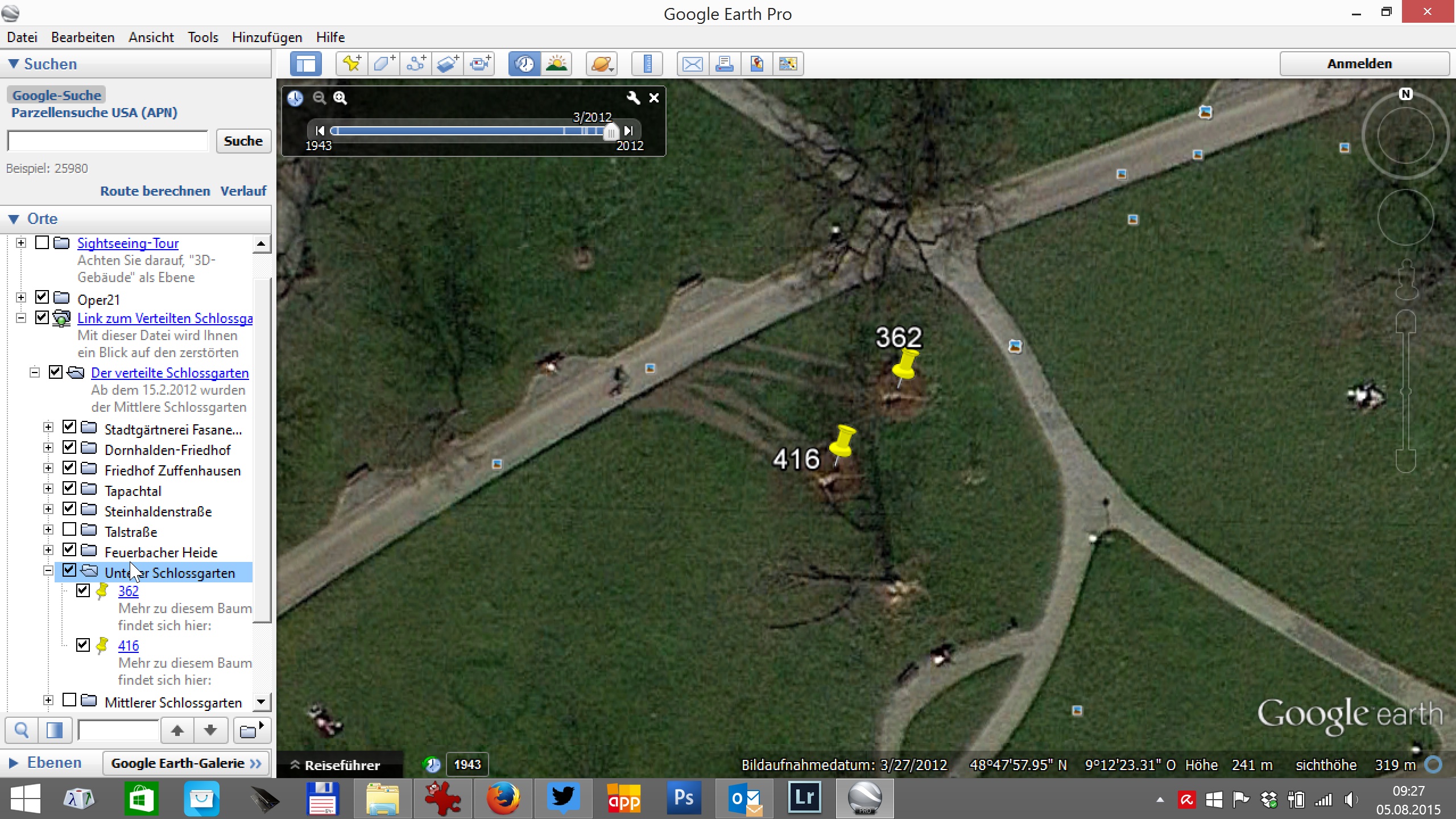The width and height of the screenshot is (1456, 819).
Task: Enable the Talstraße folder checkbox
Action: tap(69, 530)
